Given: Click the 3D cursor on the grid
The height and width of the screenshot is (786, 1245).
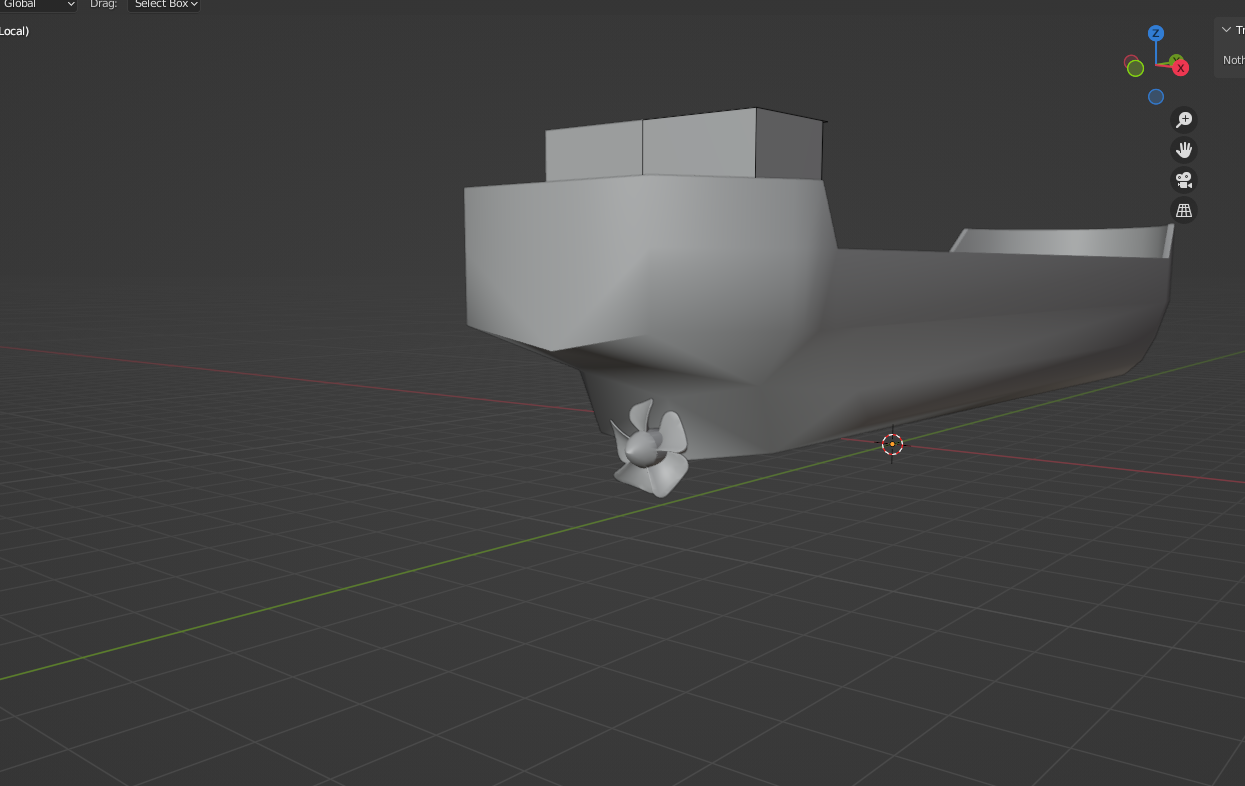Looking at the screenshot, I should (892, 444).
